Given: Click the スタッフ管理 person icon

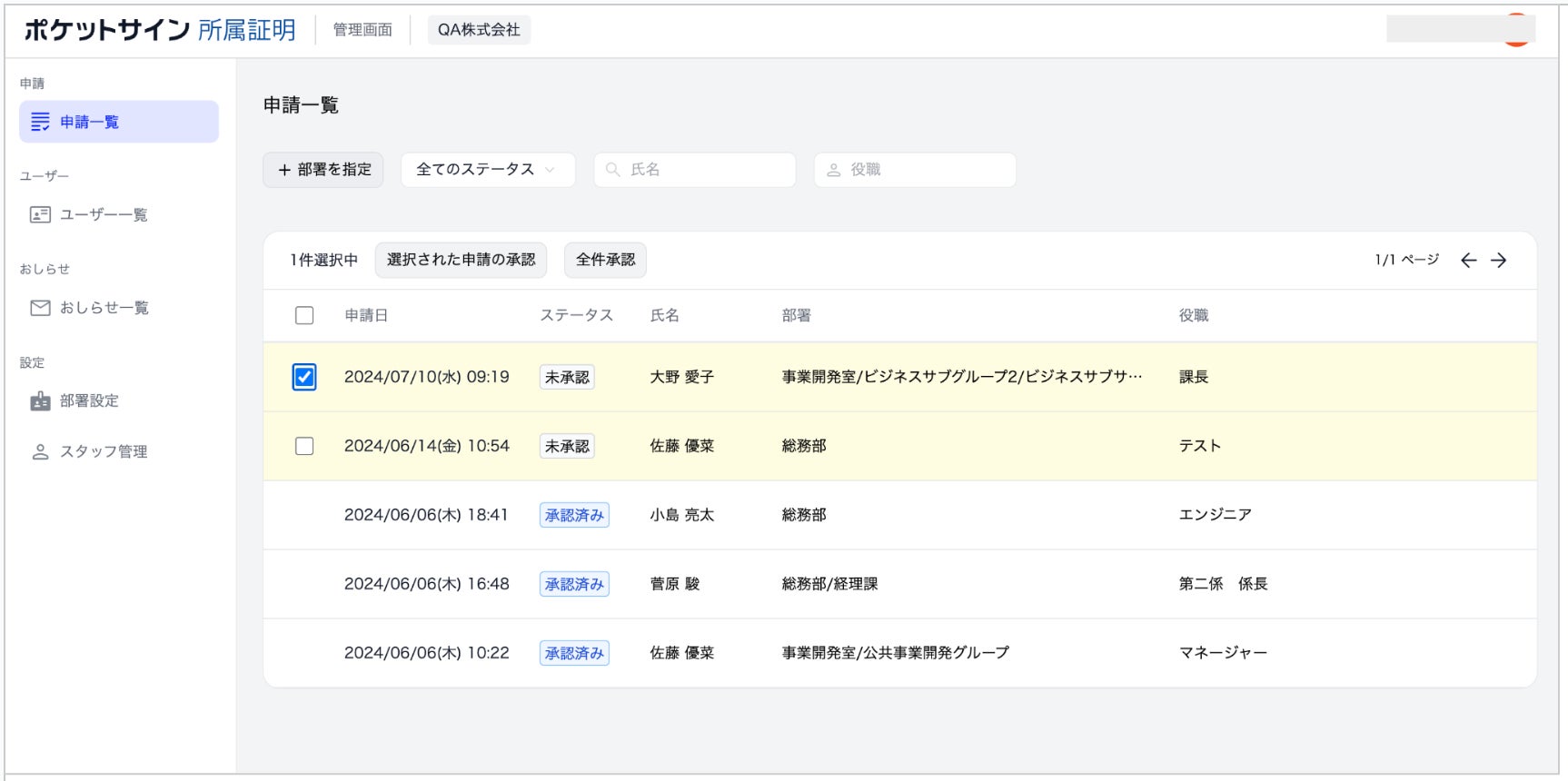Looking at the screenshot, I should click(x=40, y=451).
